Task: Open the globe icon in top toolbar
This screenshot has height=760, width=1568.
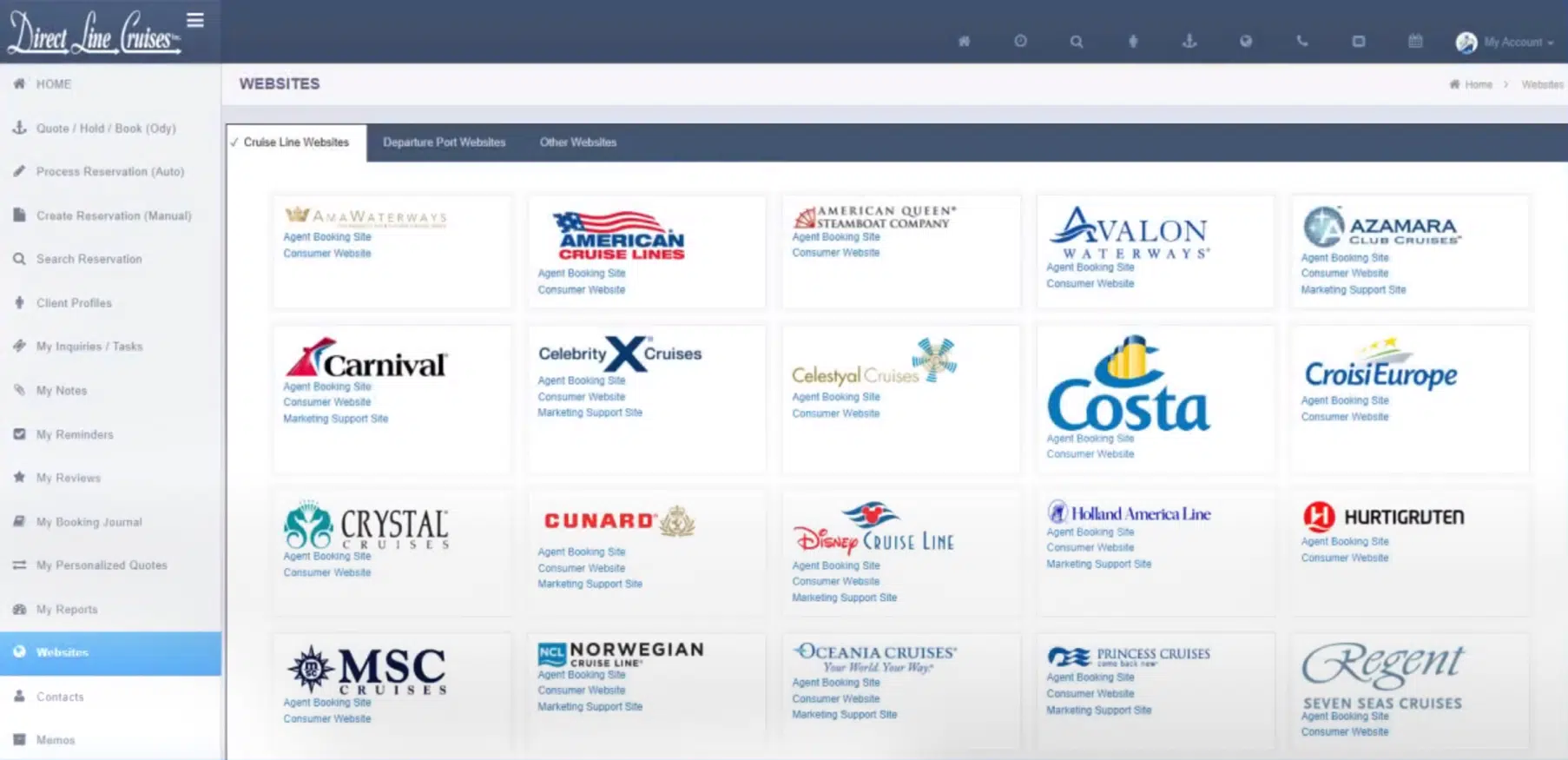Action: click(x=1246, y=41)
